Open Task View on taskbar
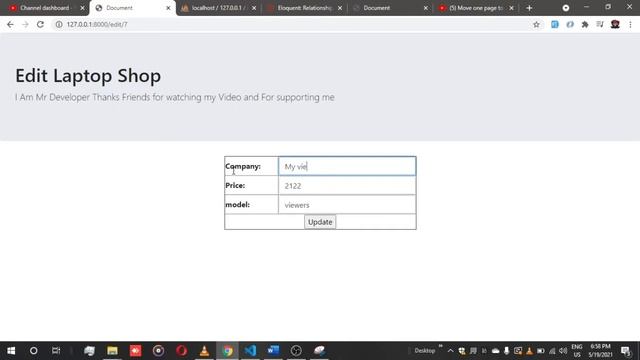This screenshot has height=360, width=640. 56,351
